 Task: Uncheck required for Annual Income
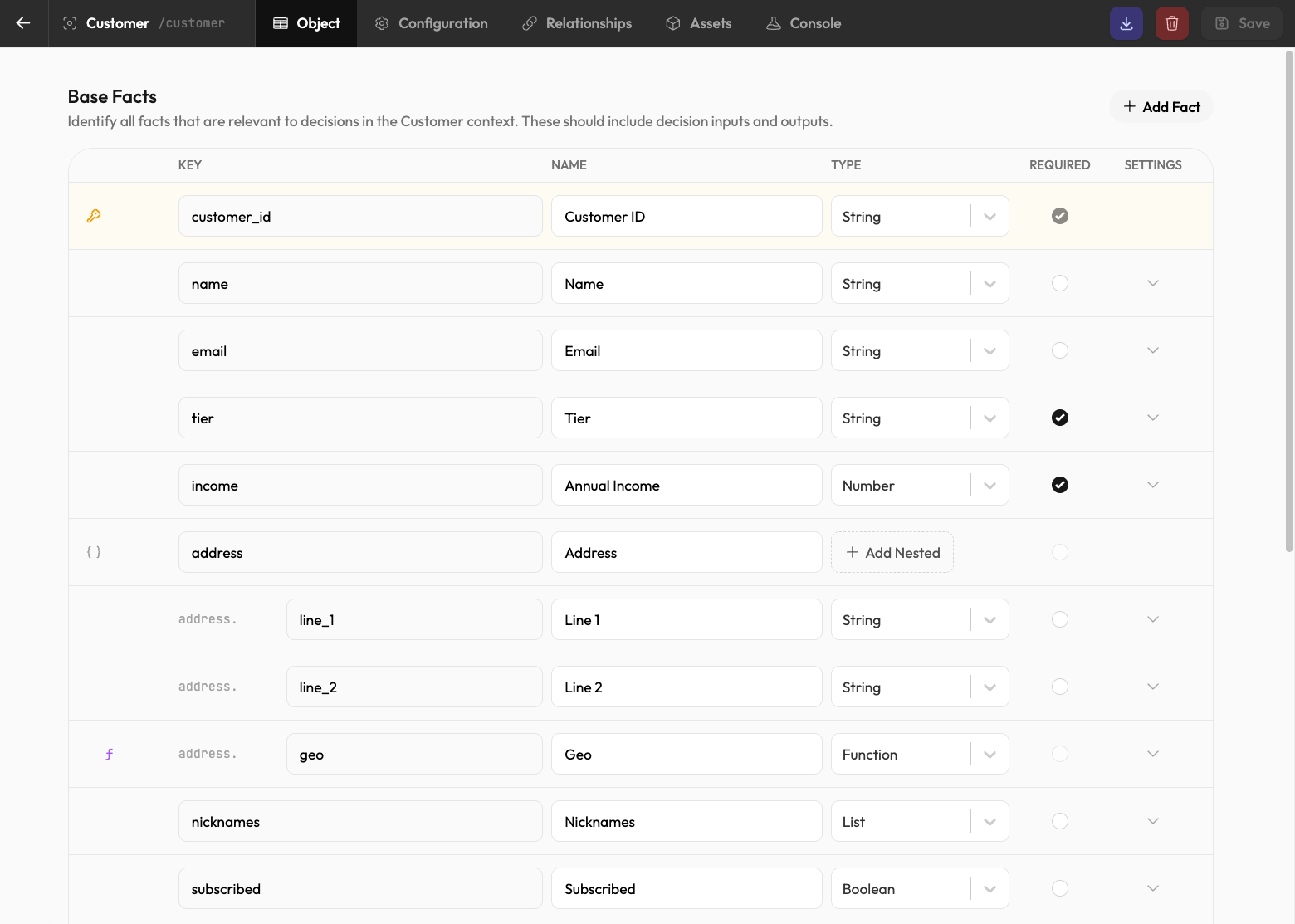coord(1060,485)
